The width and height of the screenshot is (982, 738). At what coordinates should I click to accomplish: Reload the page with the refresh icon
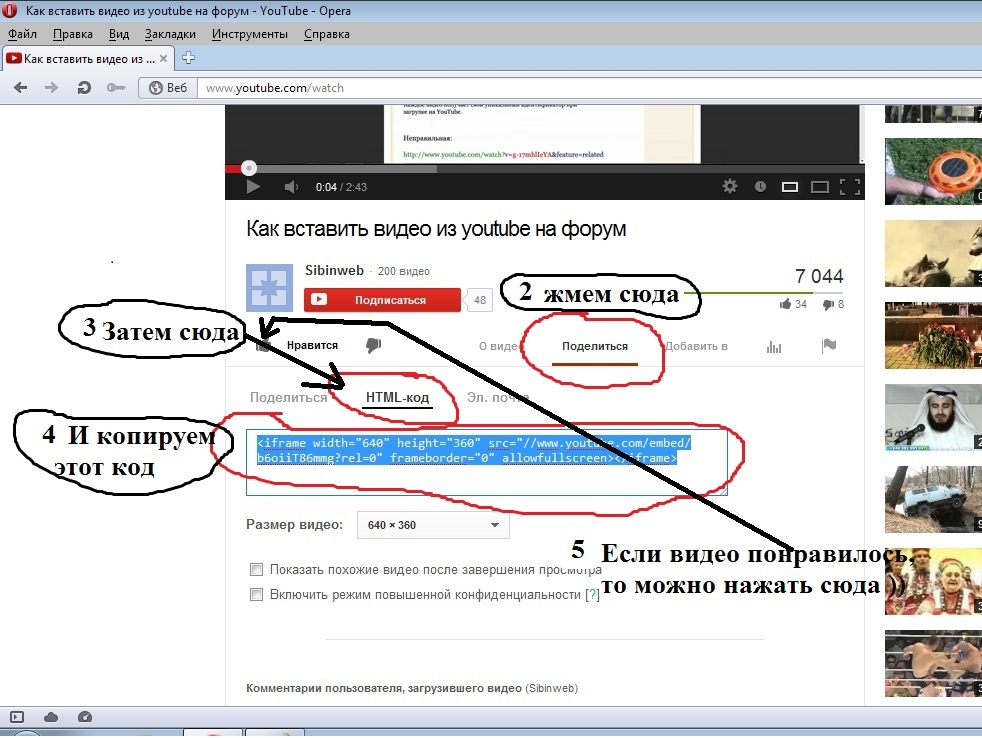(84, 88)
